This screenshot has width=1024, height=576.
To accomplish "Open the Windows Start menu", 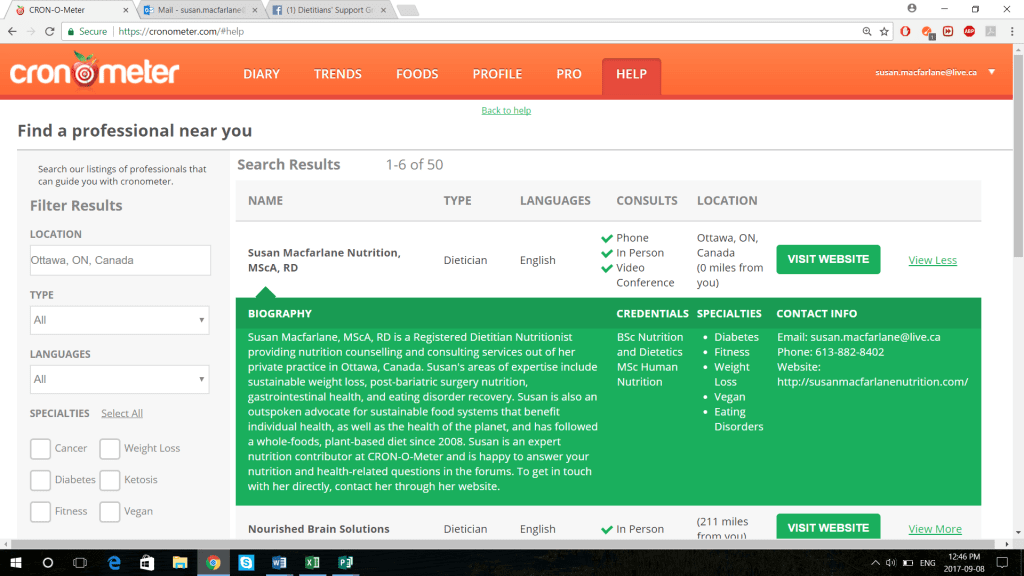I will tap(16, 562).
